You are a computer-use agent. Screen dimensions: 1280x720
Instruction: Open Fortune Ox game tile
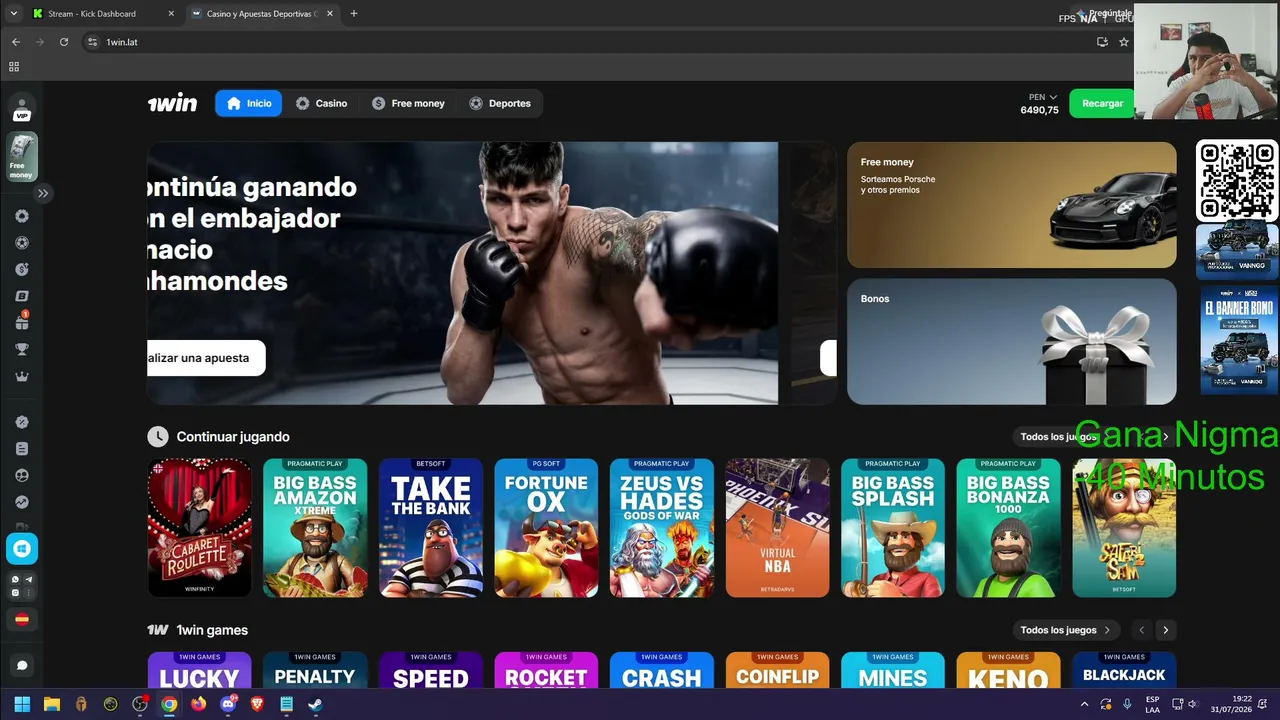[546, 528]
